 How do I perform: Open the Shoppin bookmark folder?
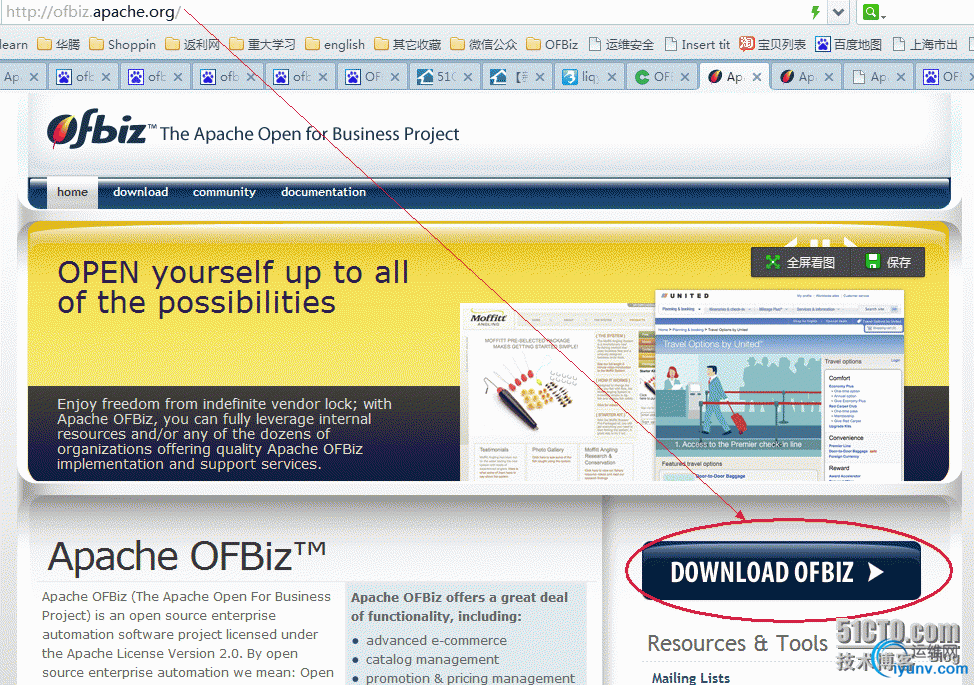pos(122,44)
